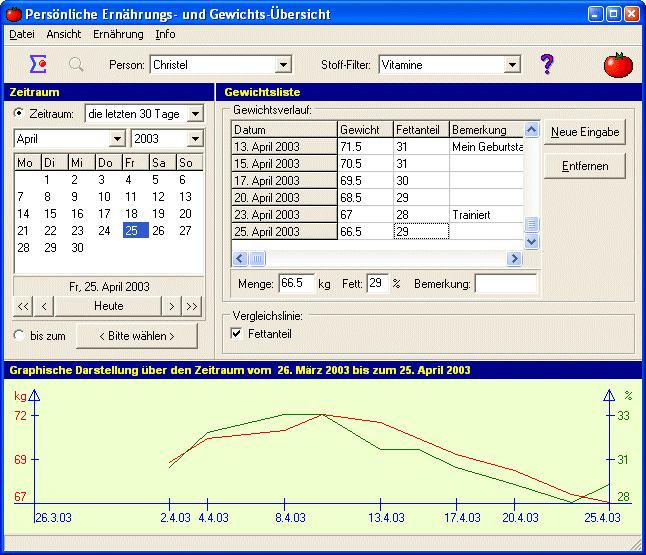
Task: Select calendar day 13
Action: coord(185,197)
